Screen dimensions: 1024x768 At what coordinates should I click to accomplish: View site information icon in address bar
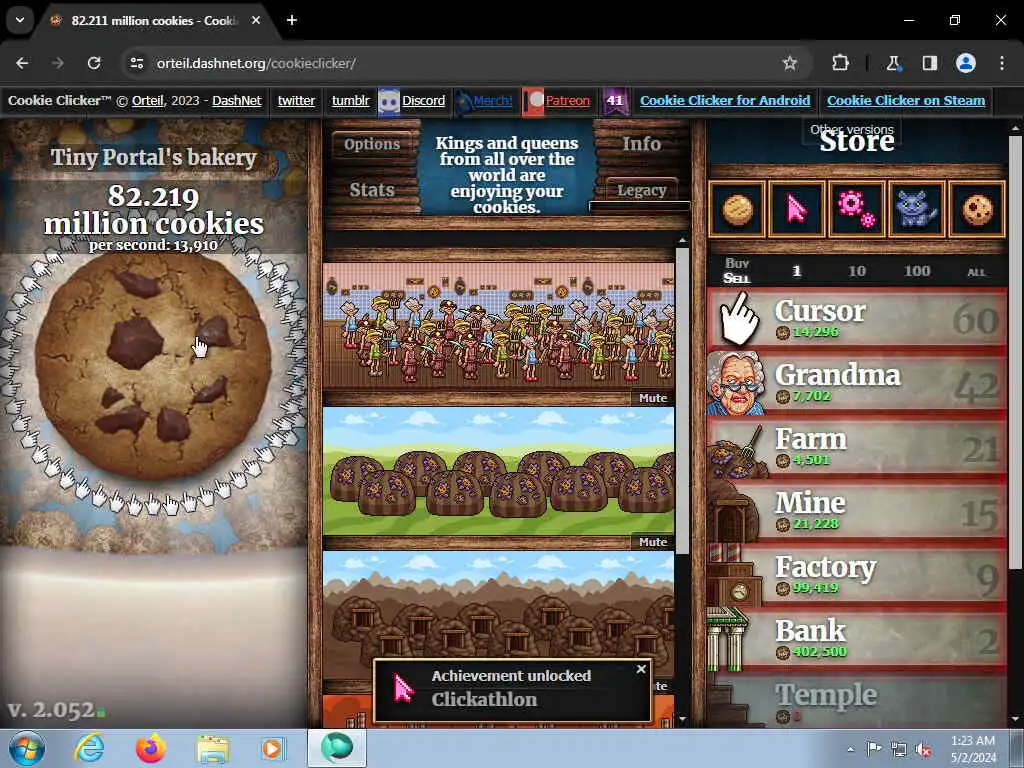pyautogui.click(x=136, y=63)
